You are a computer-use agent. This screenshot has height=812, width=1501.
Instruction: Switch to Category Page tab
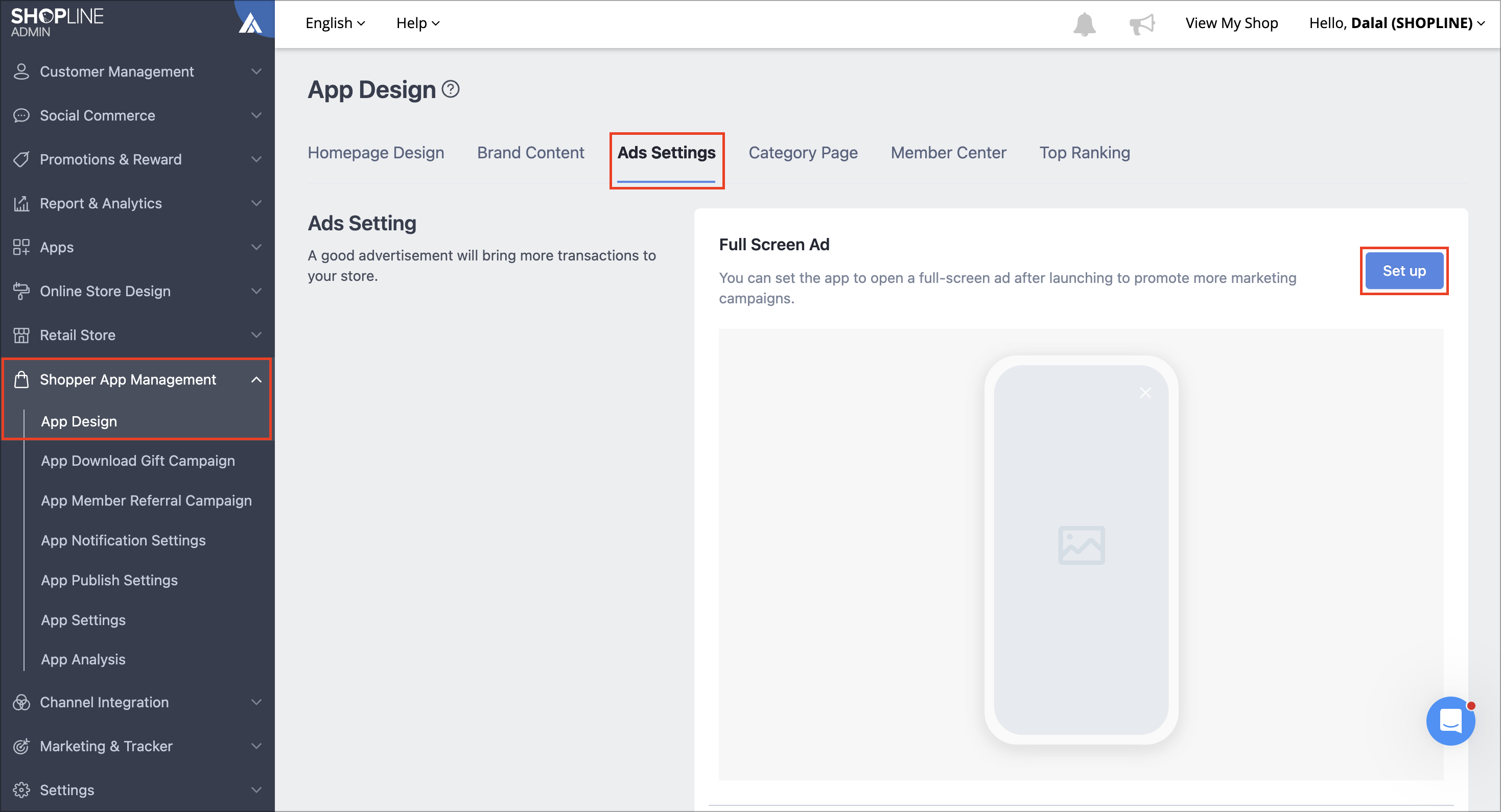803,153
